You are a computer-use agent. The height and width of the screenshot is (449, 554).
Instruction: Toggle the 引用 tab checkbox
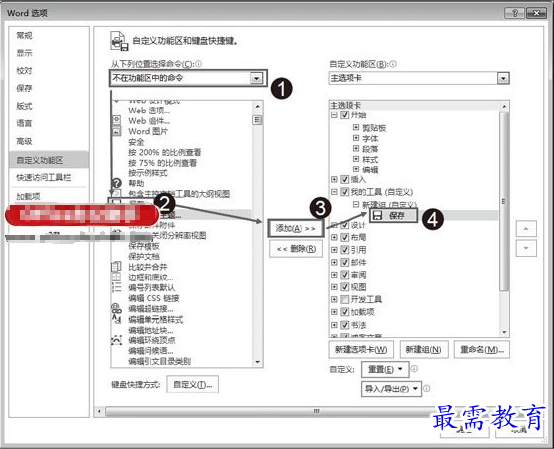point(344,250)
